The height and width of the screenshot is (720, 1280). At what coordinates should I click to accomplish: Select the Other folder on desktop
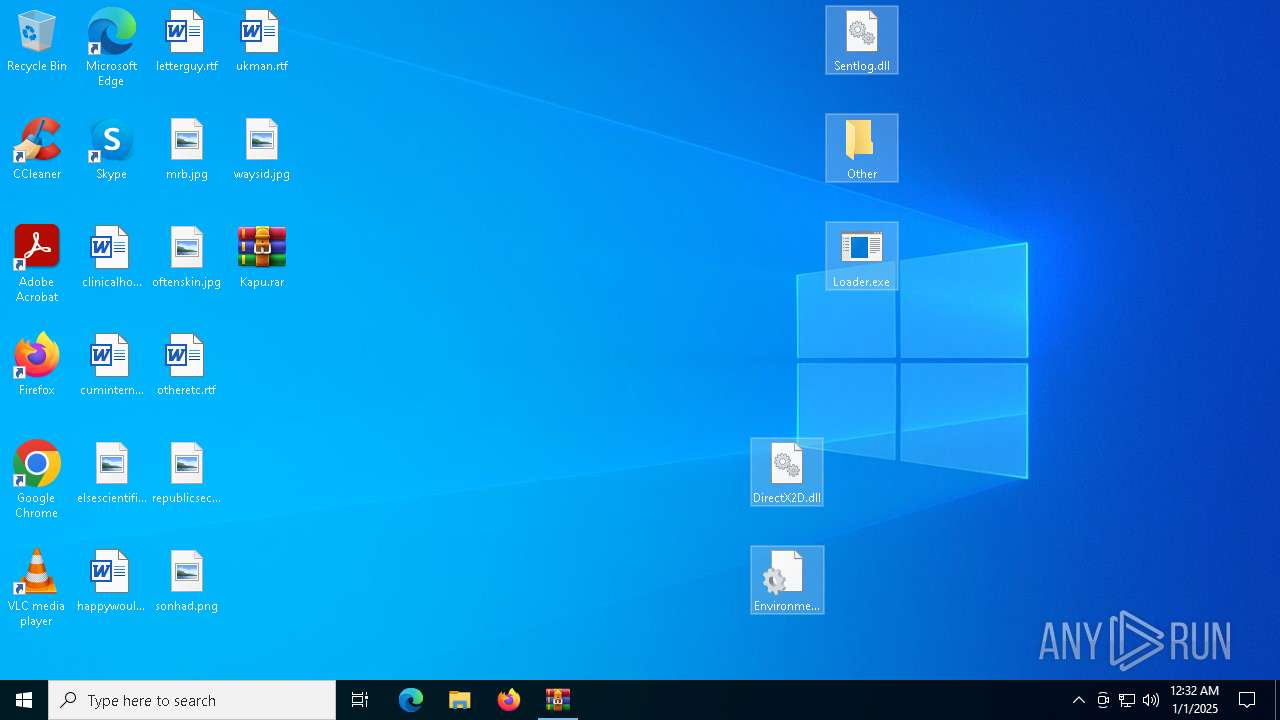point(862,148)
